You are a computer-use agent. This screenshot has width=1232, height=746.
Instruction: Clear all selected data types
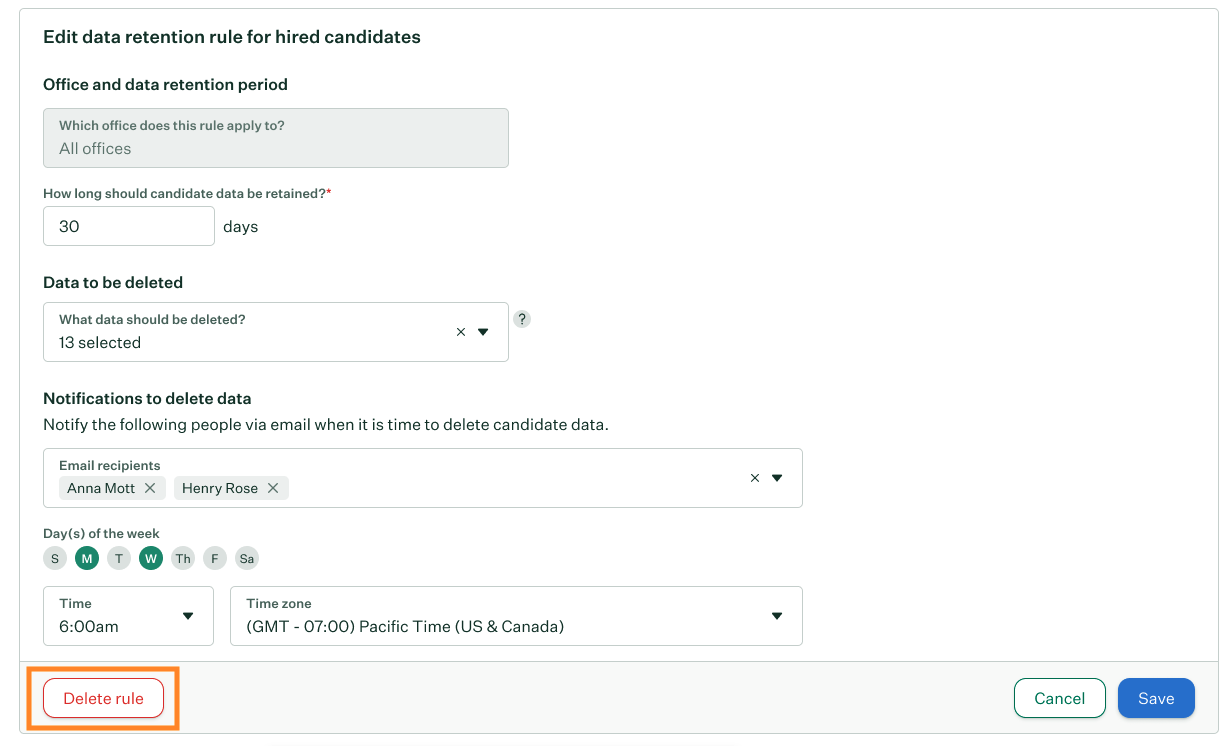(x=461, y=332)
